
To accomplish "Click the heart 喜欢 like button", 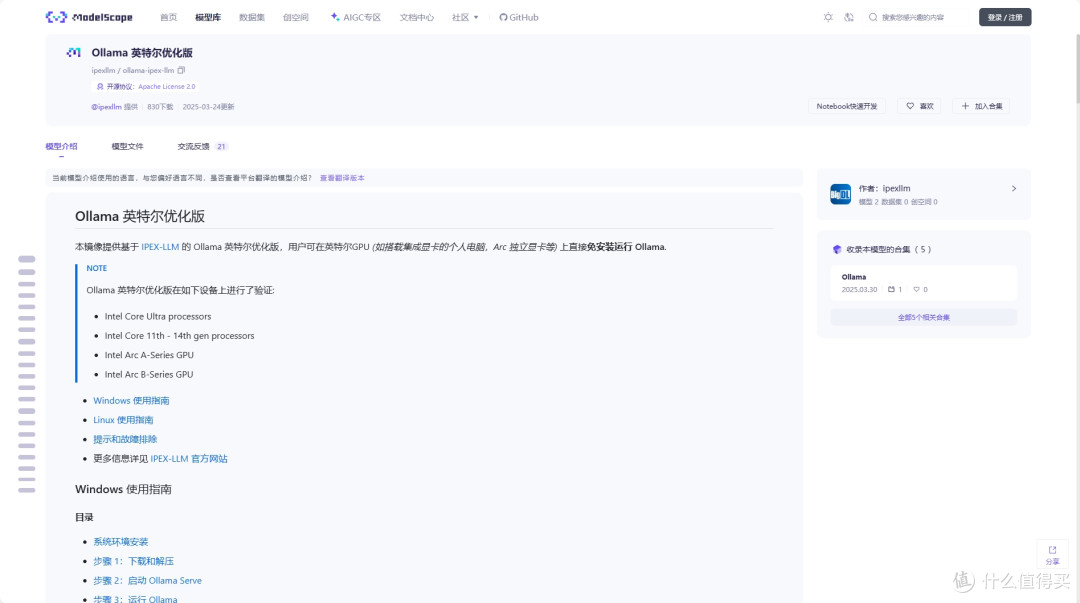I will tap(920, 106).
